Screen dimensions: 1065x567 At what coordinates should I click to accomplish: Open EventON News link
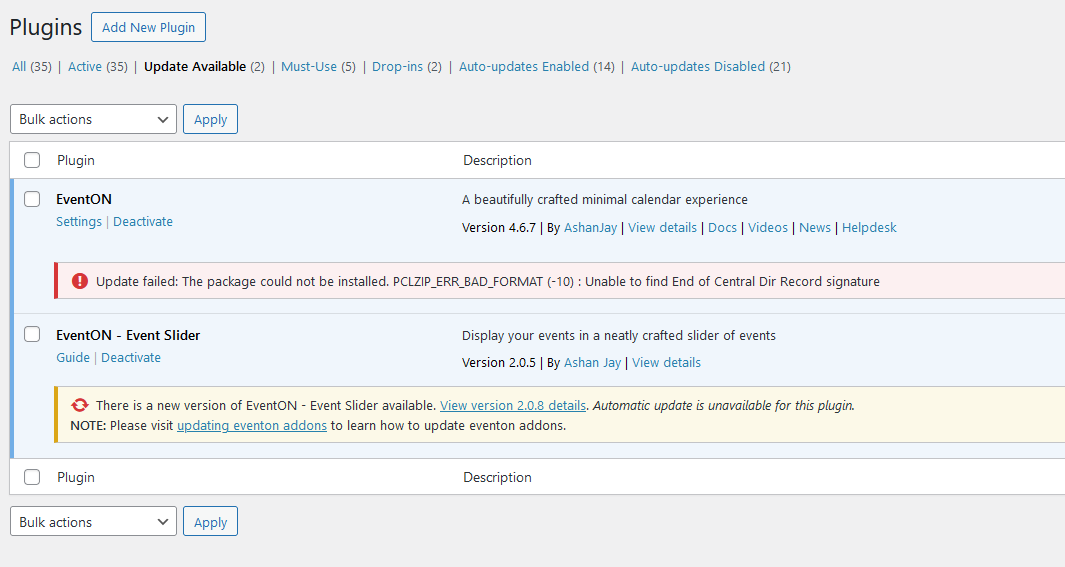pos(814,227)
